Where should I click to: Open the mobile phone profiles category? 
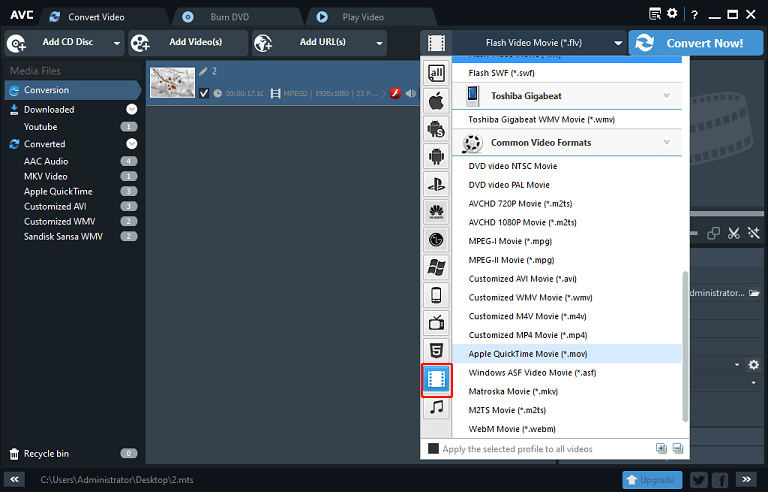point(436,295)
